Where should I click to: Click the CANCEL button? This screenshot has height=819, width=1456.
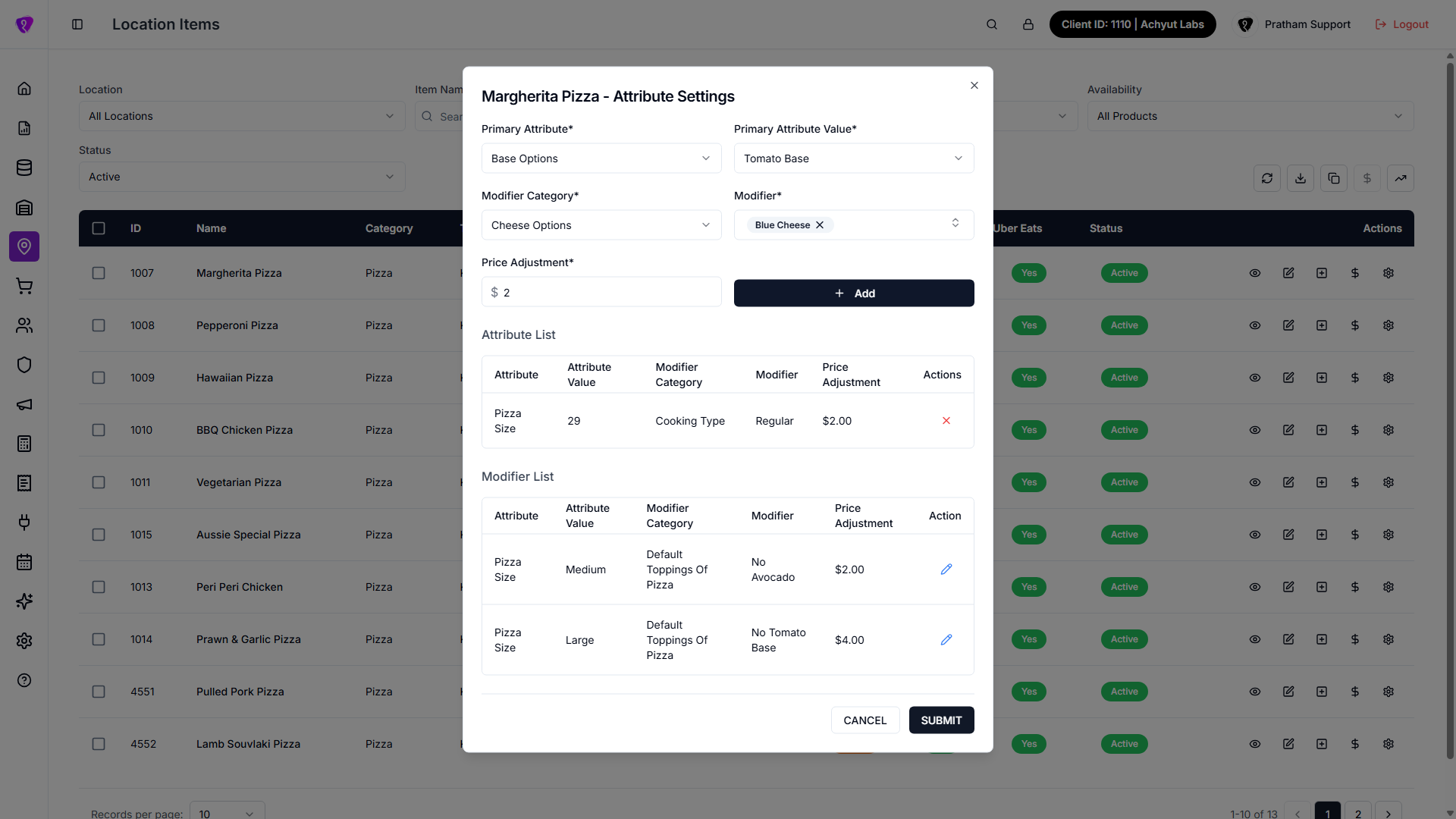(x=865, y=720)
